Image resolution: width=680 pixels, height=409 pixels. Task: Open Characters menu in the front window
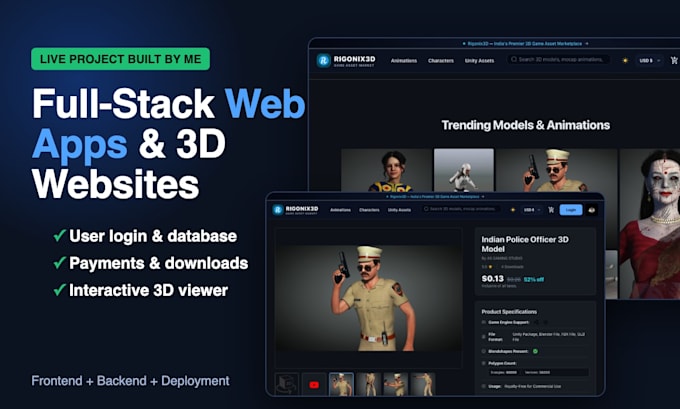click(x=369, y=210)
